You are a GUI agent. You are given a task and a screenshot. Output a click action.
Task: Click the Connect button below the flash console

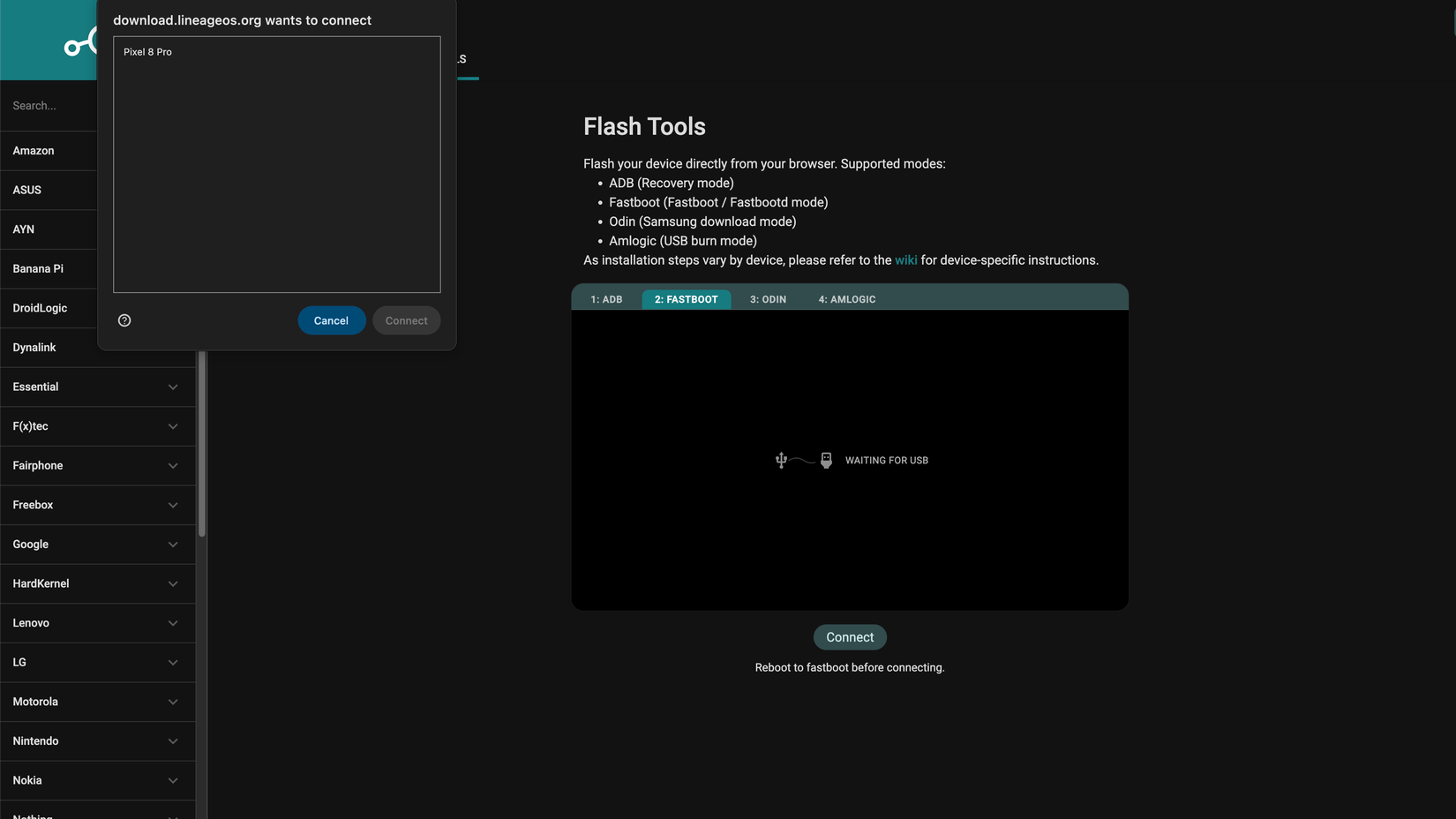850,637
